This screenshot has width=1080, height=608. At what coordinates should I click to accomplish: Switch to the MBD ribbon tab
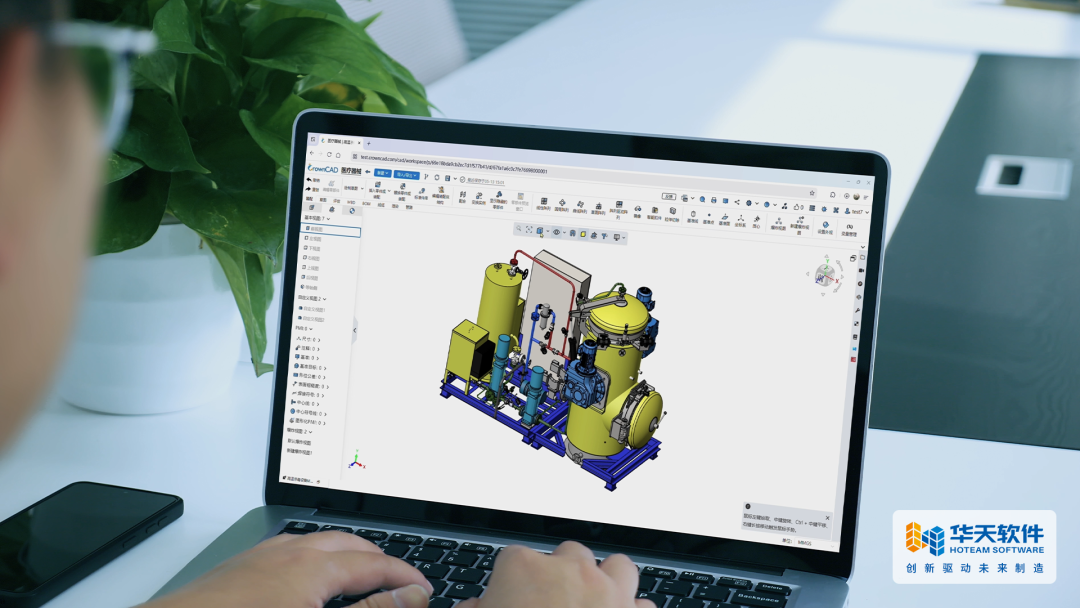tap(351, 202)
